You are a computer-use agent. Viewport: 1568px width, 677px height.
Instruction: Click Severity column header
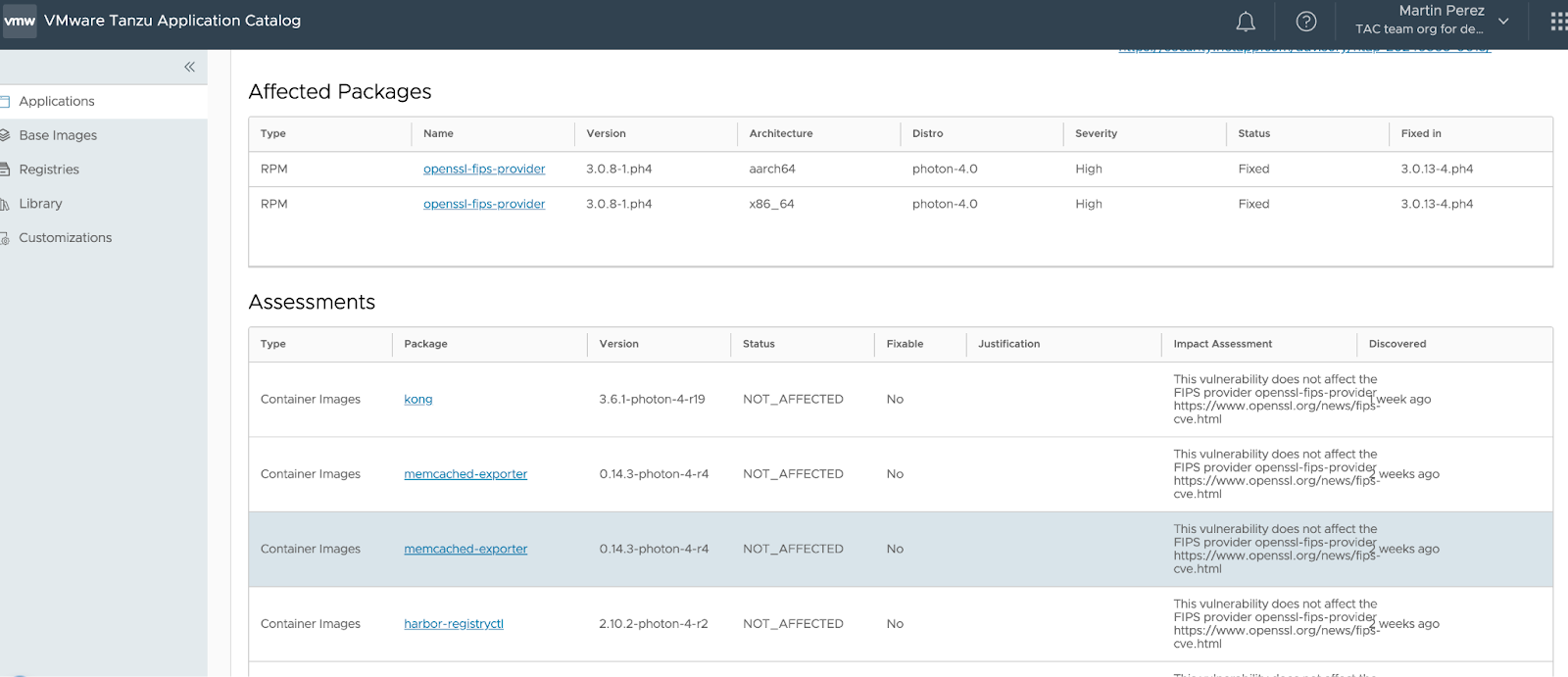point(1096,133)
